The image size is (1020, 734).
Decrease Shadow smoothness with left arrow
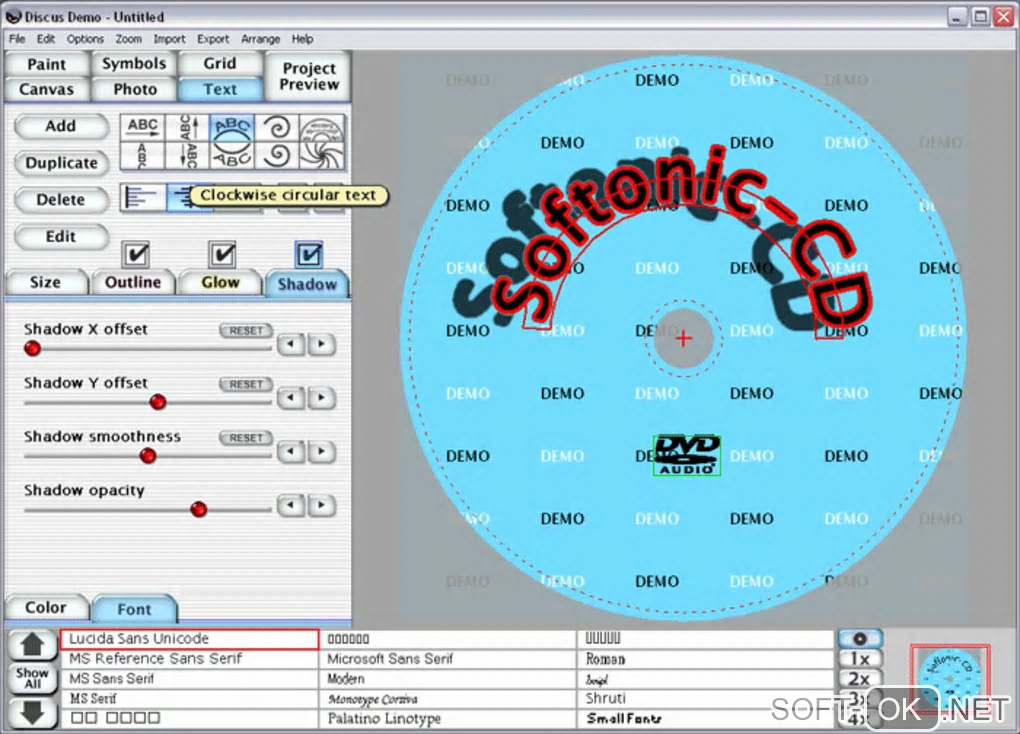[291, 451]
